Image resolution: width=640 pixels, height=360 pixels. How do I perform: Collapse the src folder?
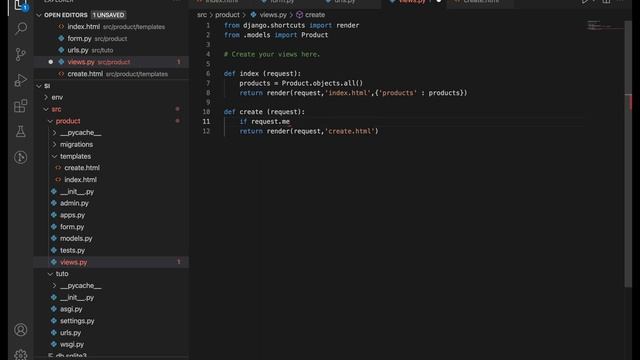coord(46,109)
